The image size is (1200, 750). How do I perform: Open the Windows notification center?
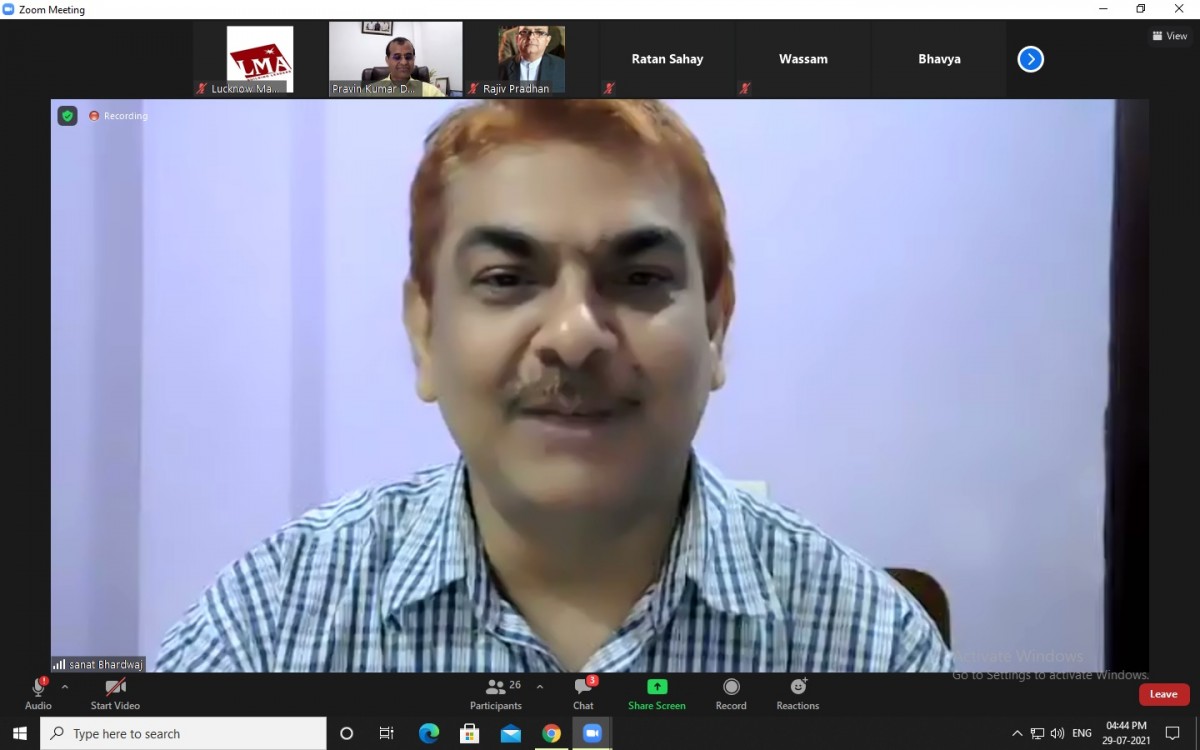1173,733
